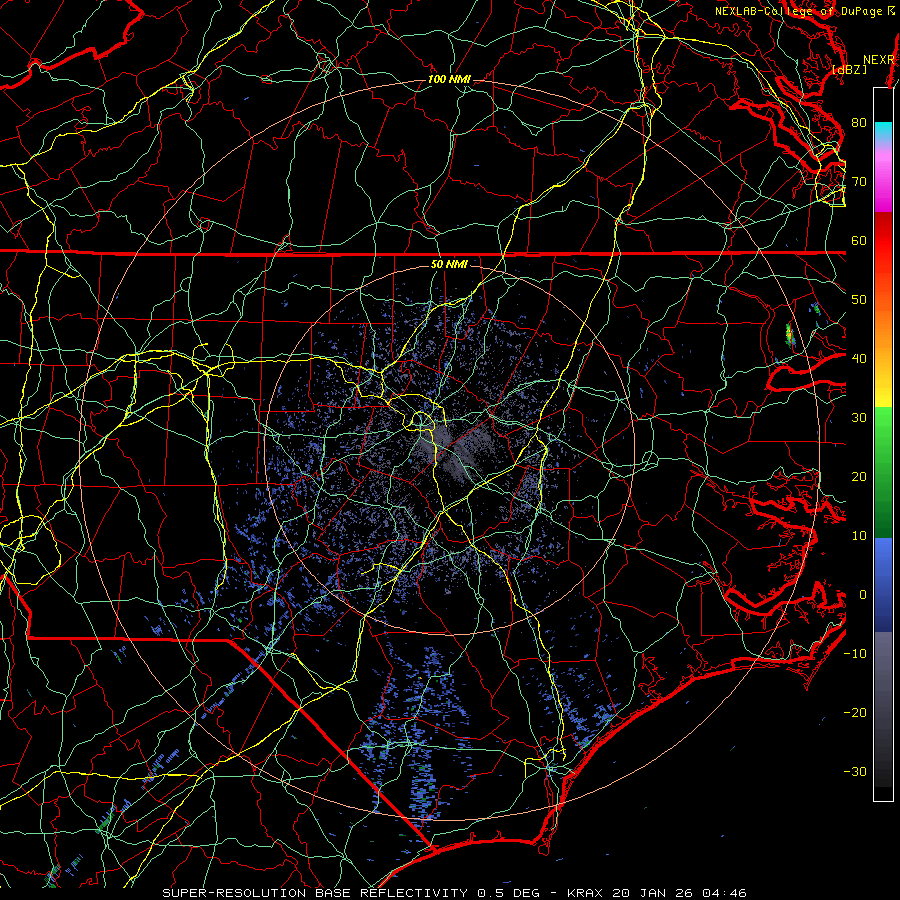Image resolution: width=900 pixels, height=900 pixels.
Task: Click the 30 dBZ scale value
Action: pos(859,417)
